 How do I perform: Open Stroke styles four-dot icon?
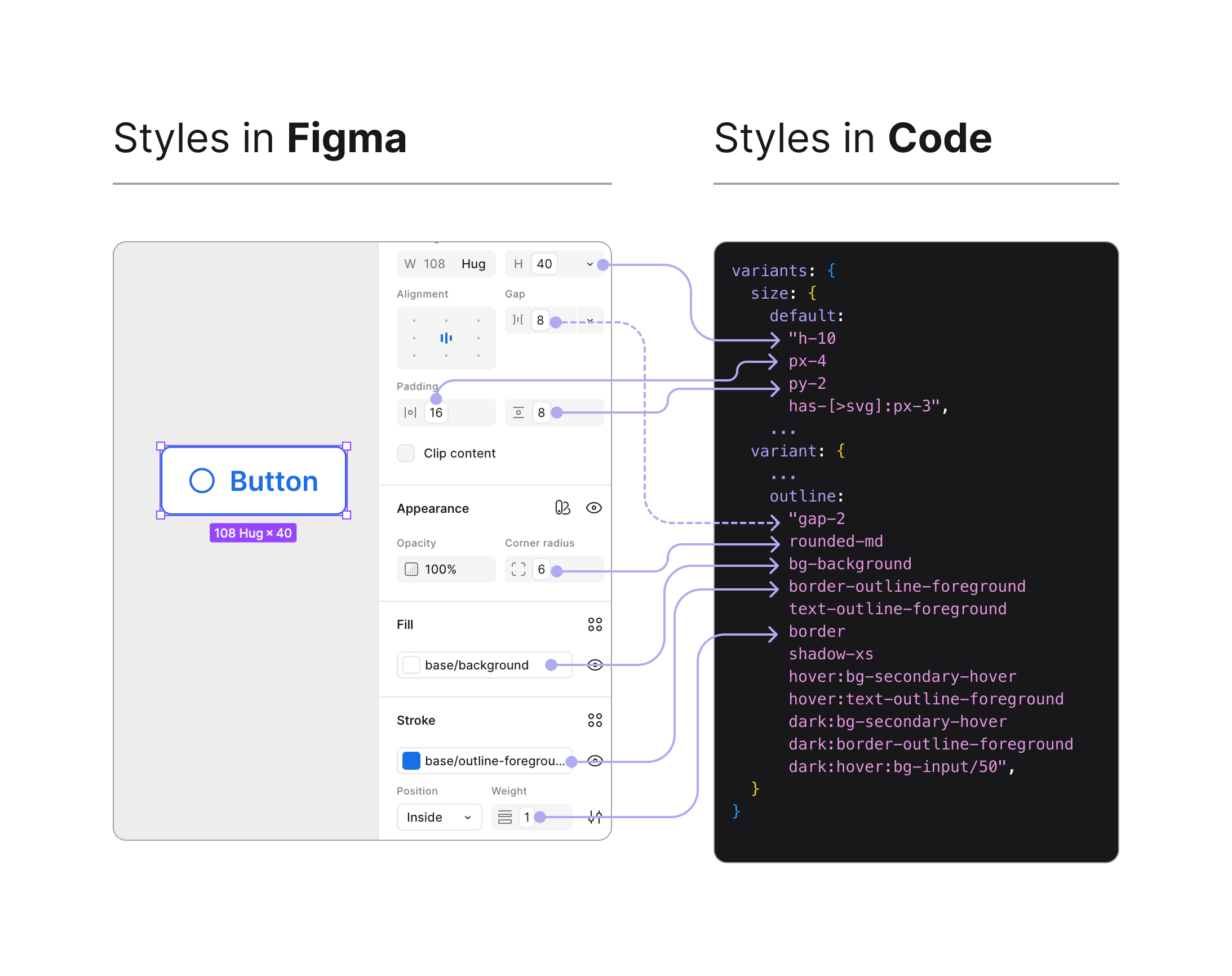595,720
